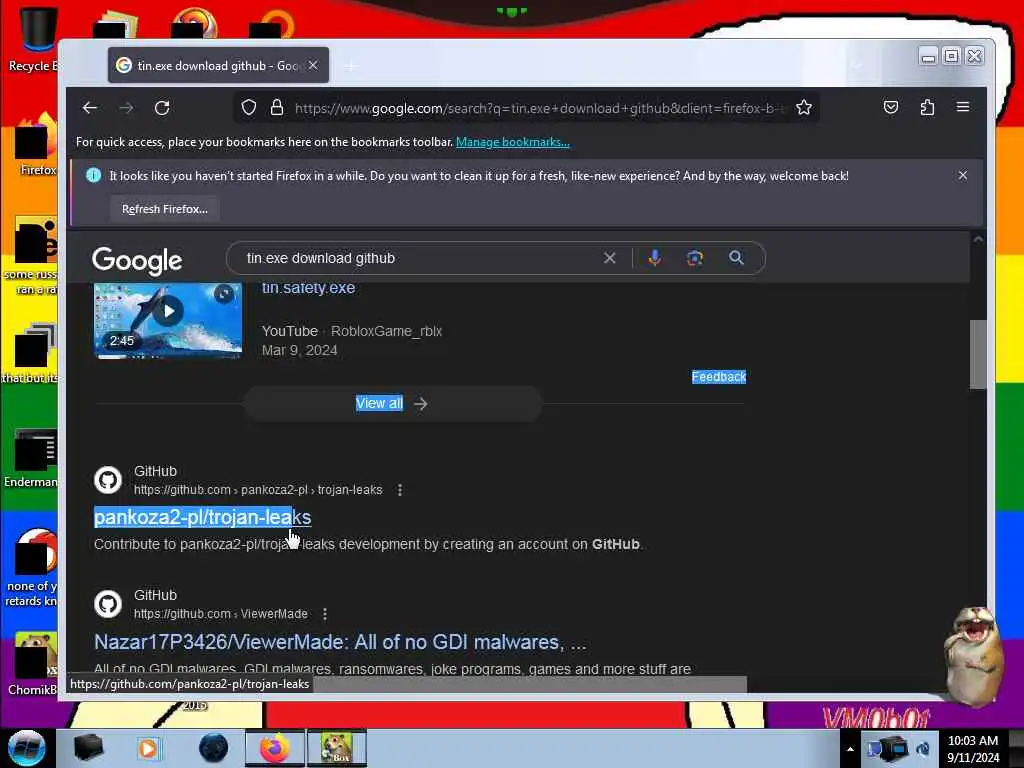Open the Firefox hamburger application menu
This screenshot has width=1024, height=768.
tap(963, 107)
